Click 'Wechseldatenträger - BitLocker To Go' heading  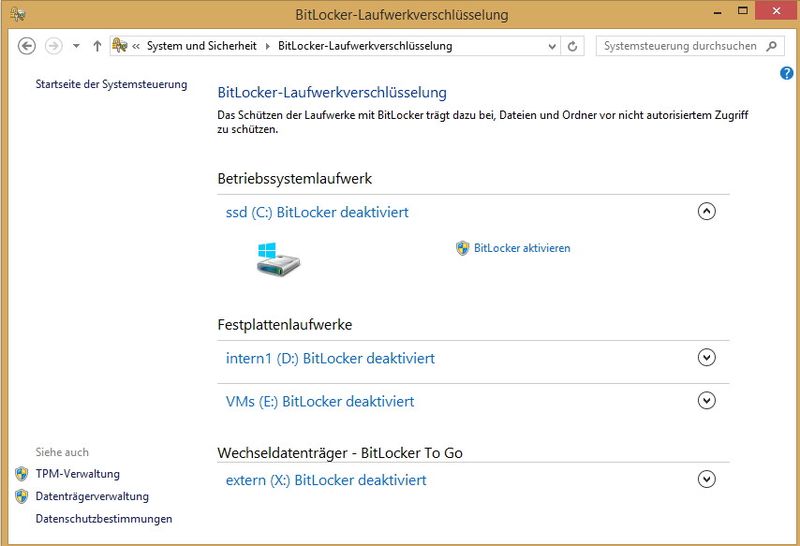[340, 453]
